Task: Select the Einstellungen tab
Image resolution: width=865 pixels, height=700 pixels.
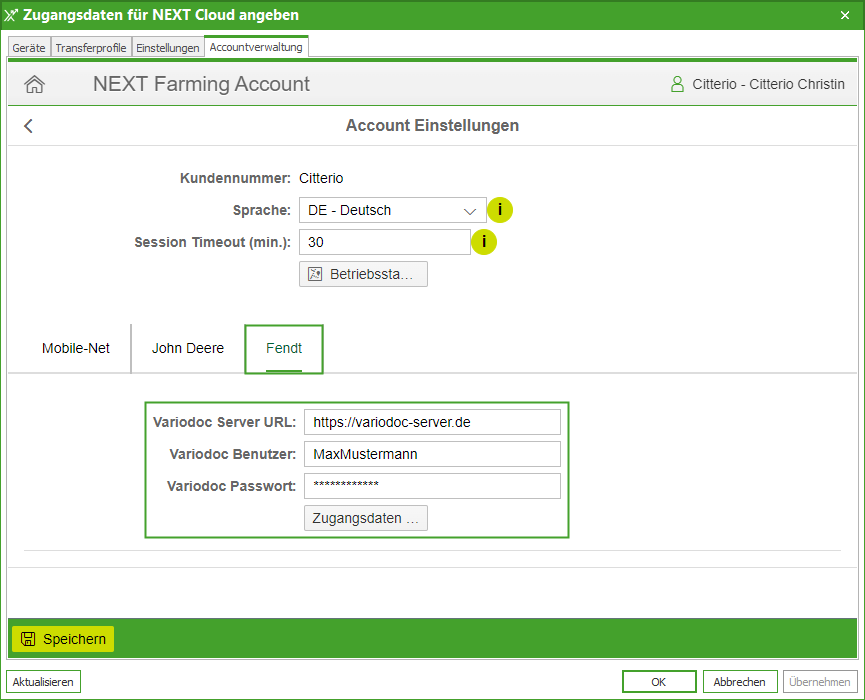Action: pyautogui.click(x=167, y=48)
